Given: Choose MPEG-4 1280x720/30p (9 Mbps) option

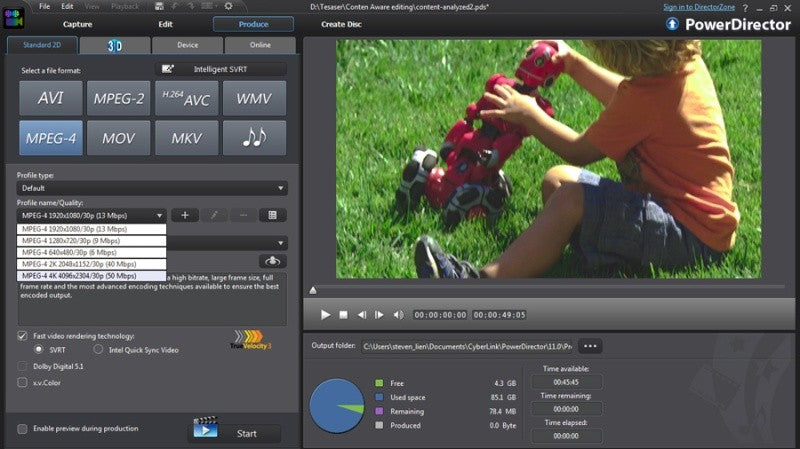Looking at the screenshot, I should point(91,241).
